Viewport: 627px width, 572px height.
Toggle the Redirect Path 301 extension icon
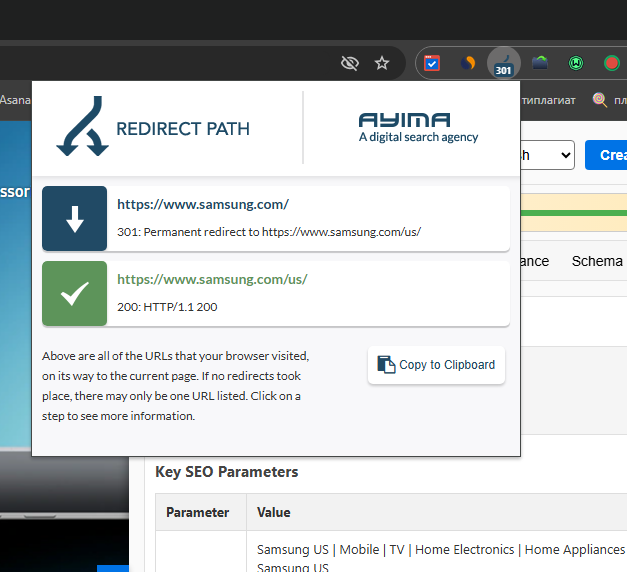(x=503, y=63)
